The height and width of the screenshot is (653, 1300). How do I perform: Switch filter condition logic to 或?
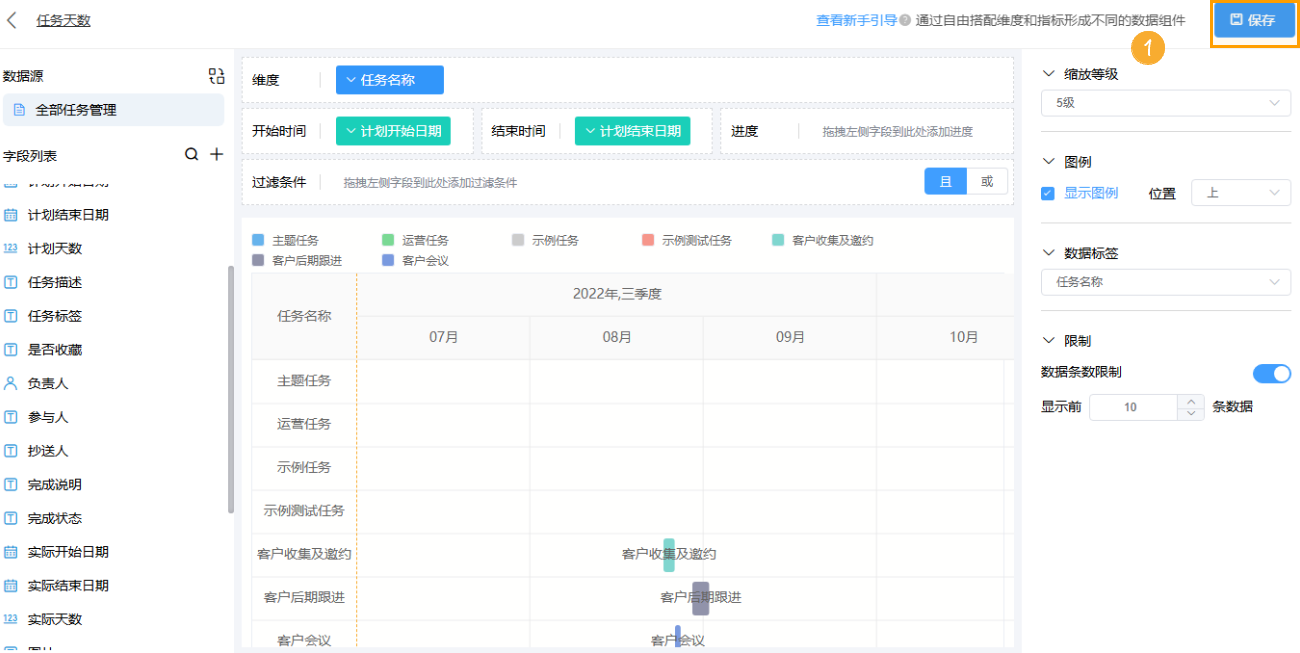point(986,182)
